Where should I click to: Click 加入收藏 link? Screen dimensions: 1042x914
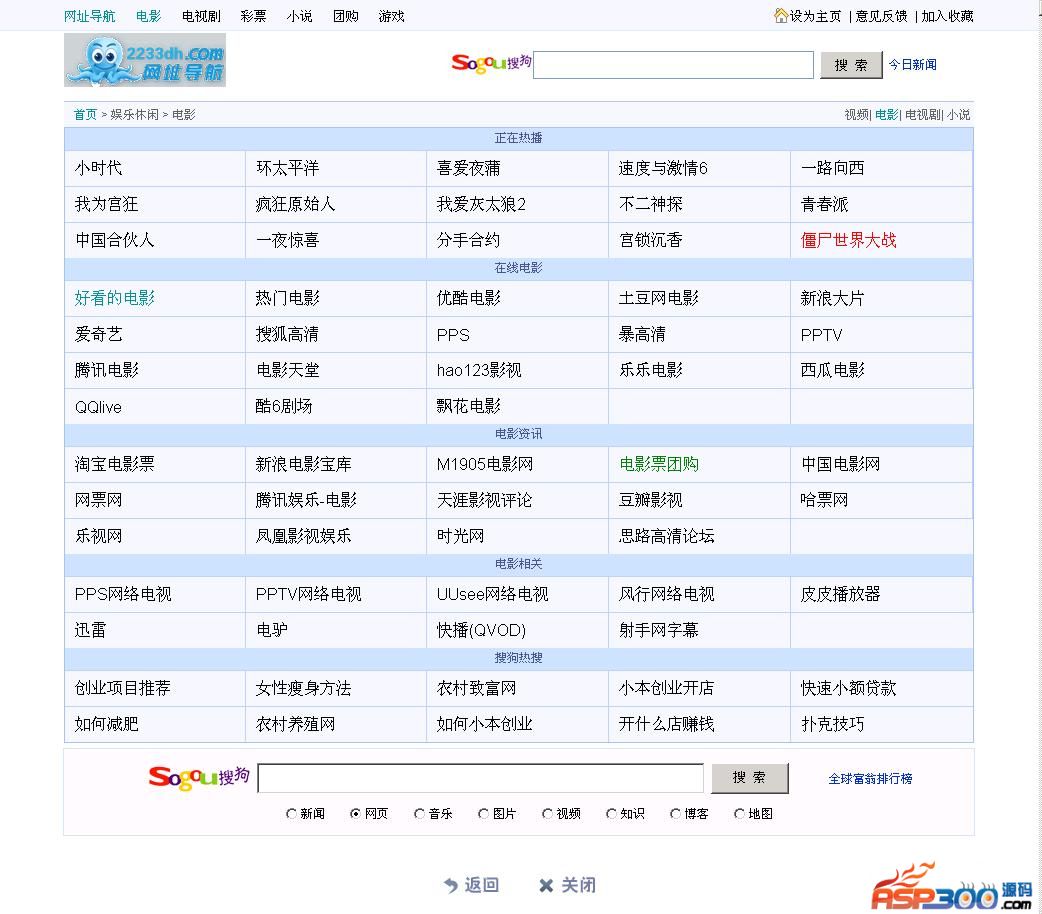click(947, 16)
